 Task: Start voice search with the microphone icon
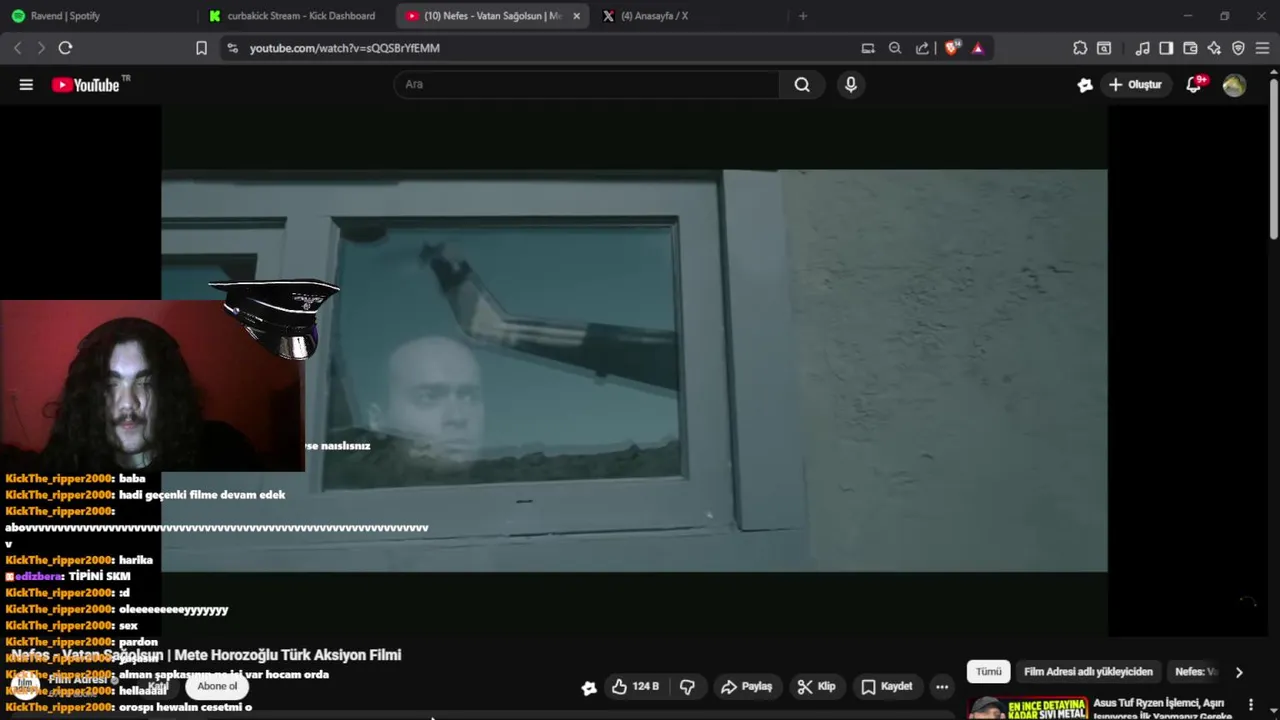[x=851, y=85]
